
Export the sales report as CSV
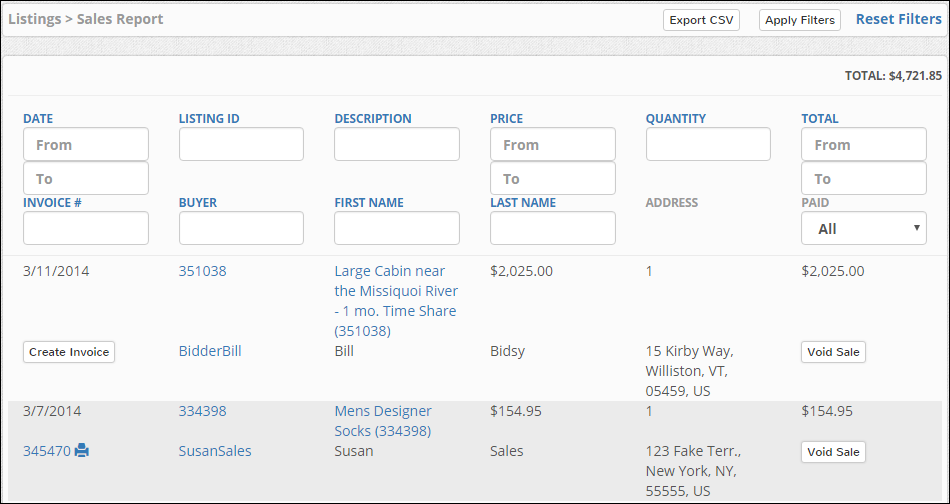(x=702, y=20)
